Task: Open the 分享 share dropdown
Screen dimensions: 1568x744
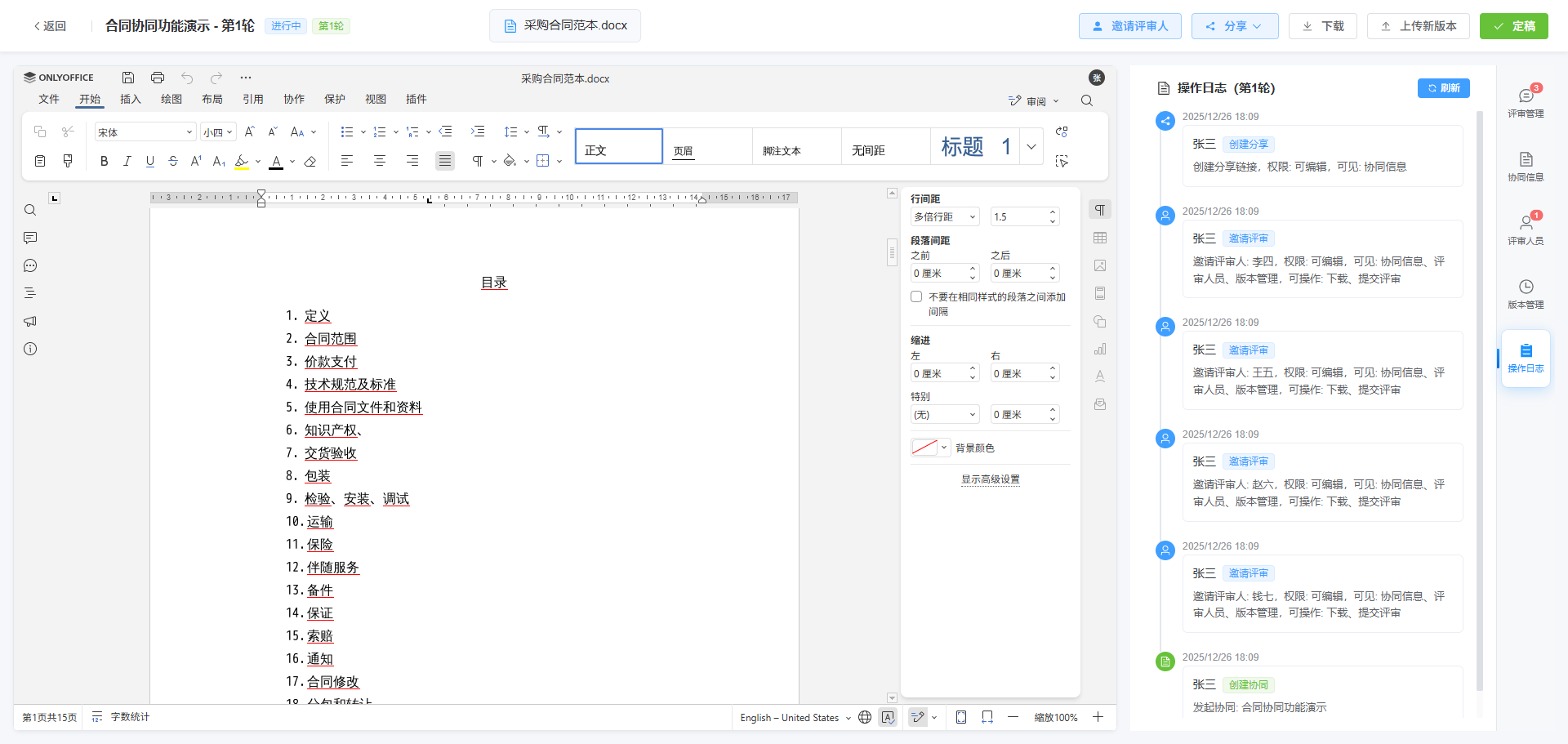Action: [1234, 26]
